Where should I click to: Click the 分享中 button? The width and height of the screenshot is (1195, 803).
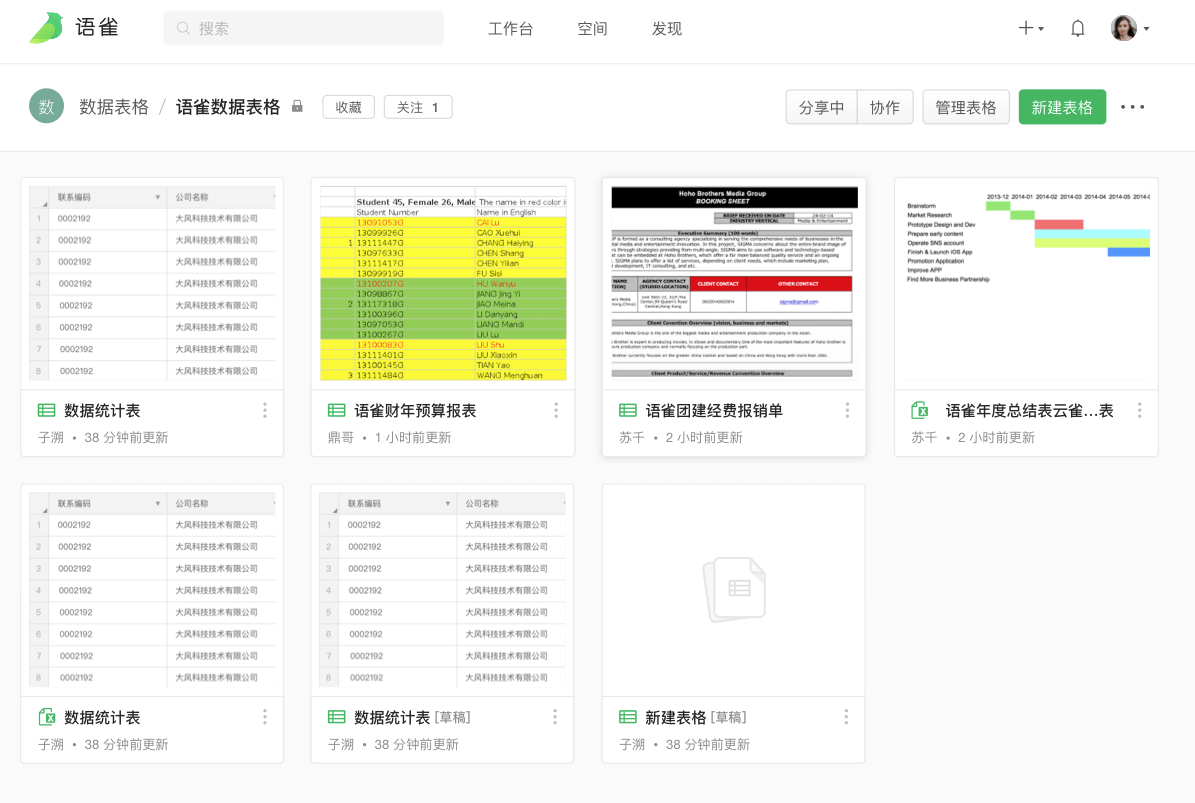821,107
